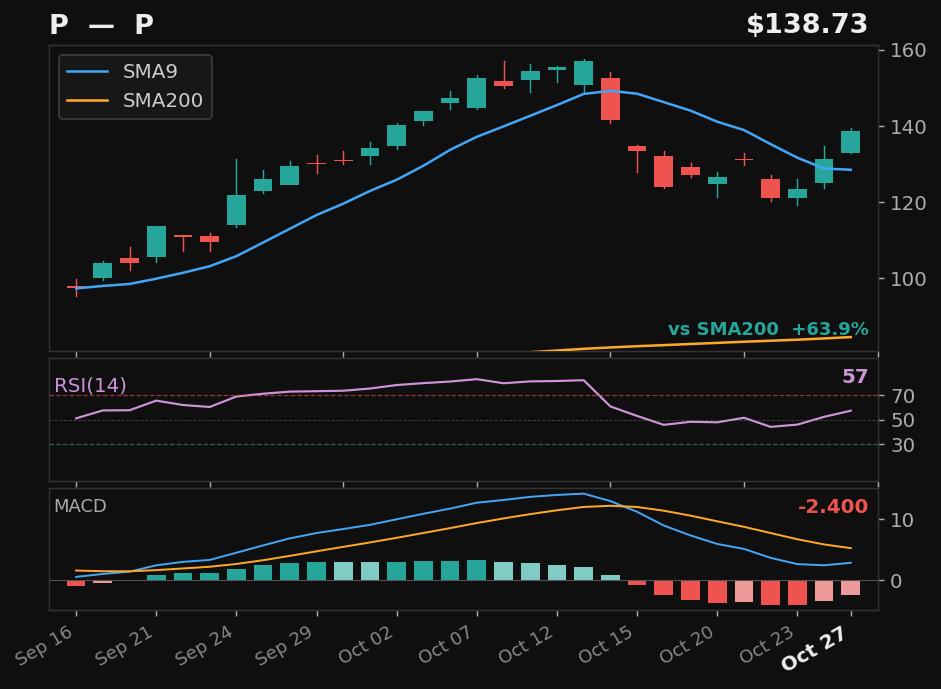Viewport: 941px width, 689px height.
Task: Click the Sep 24 date tick label
Action: pyautogui.click(x=206, y=645)
